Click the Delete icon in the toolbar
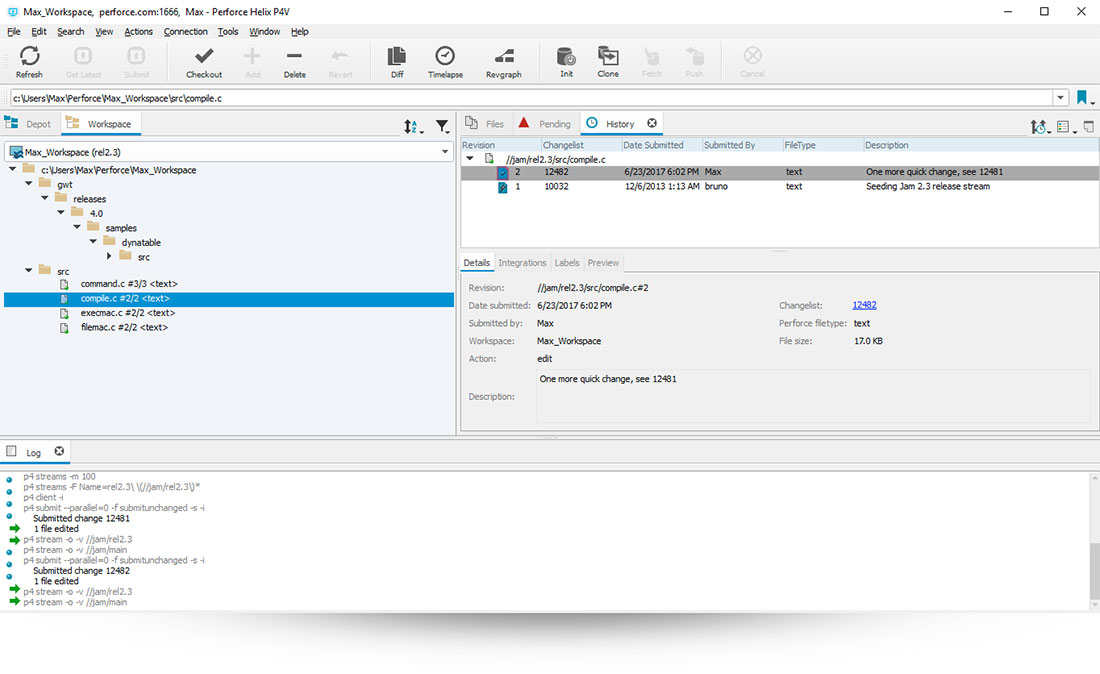 (x=294, y=62)
